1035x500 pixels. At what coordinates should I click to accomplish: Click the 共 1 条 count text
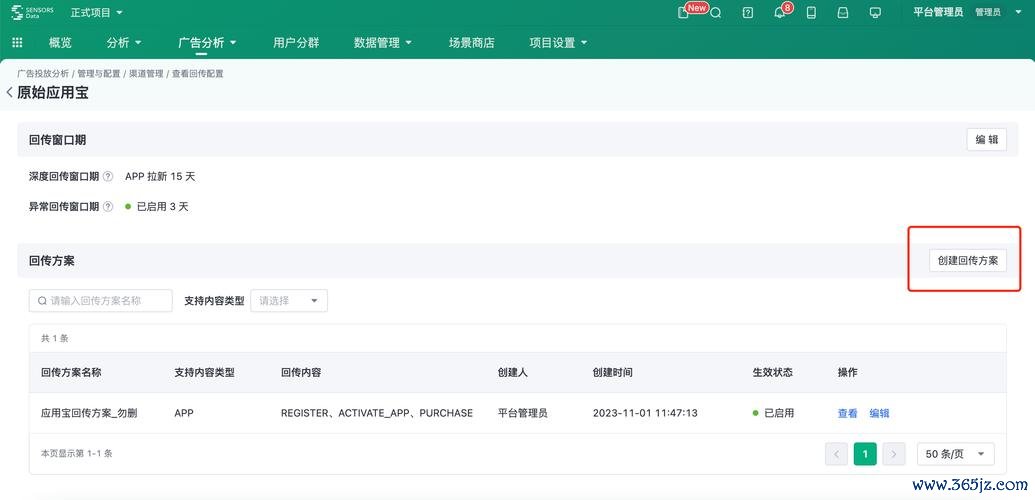tap(55, 338)
